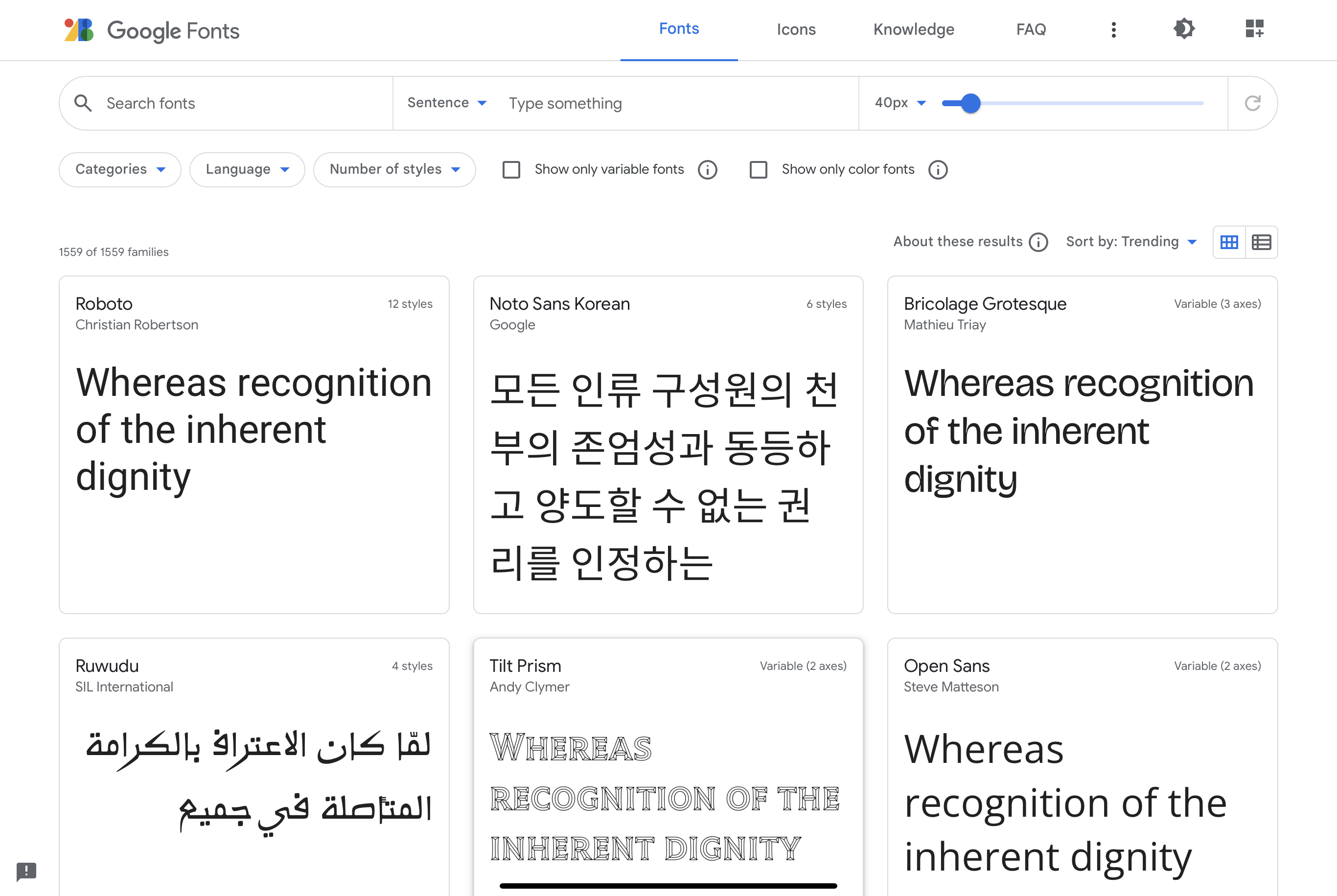Viewport: 1337px width, 896px height.
Task: Click "Christian Robertson" designer name
Action: 137,324
